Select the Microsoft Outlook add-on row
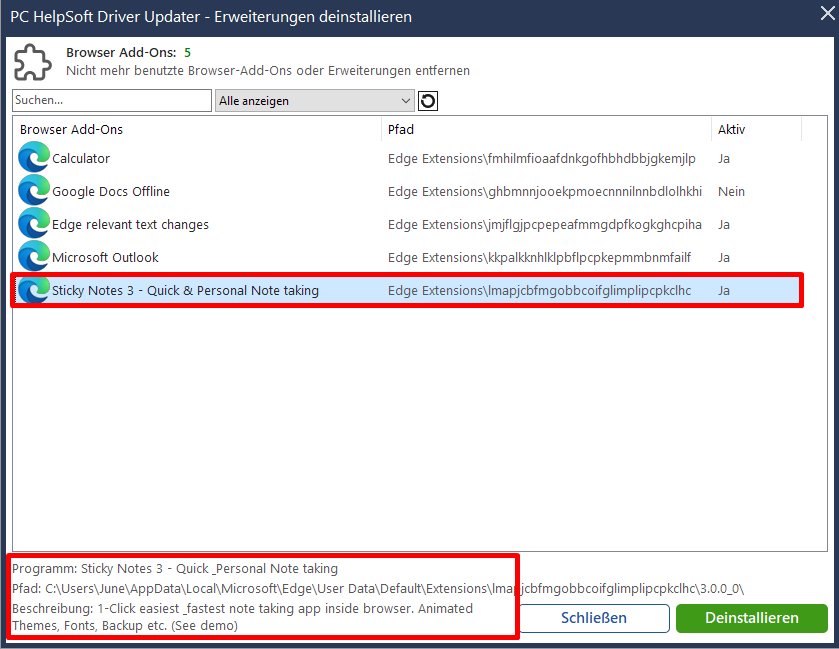 pos(407,258)
